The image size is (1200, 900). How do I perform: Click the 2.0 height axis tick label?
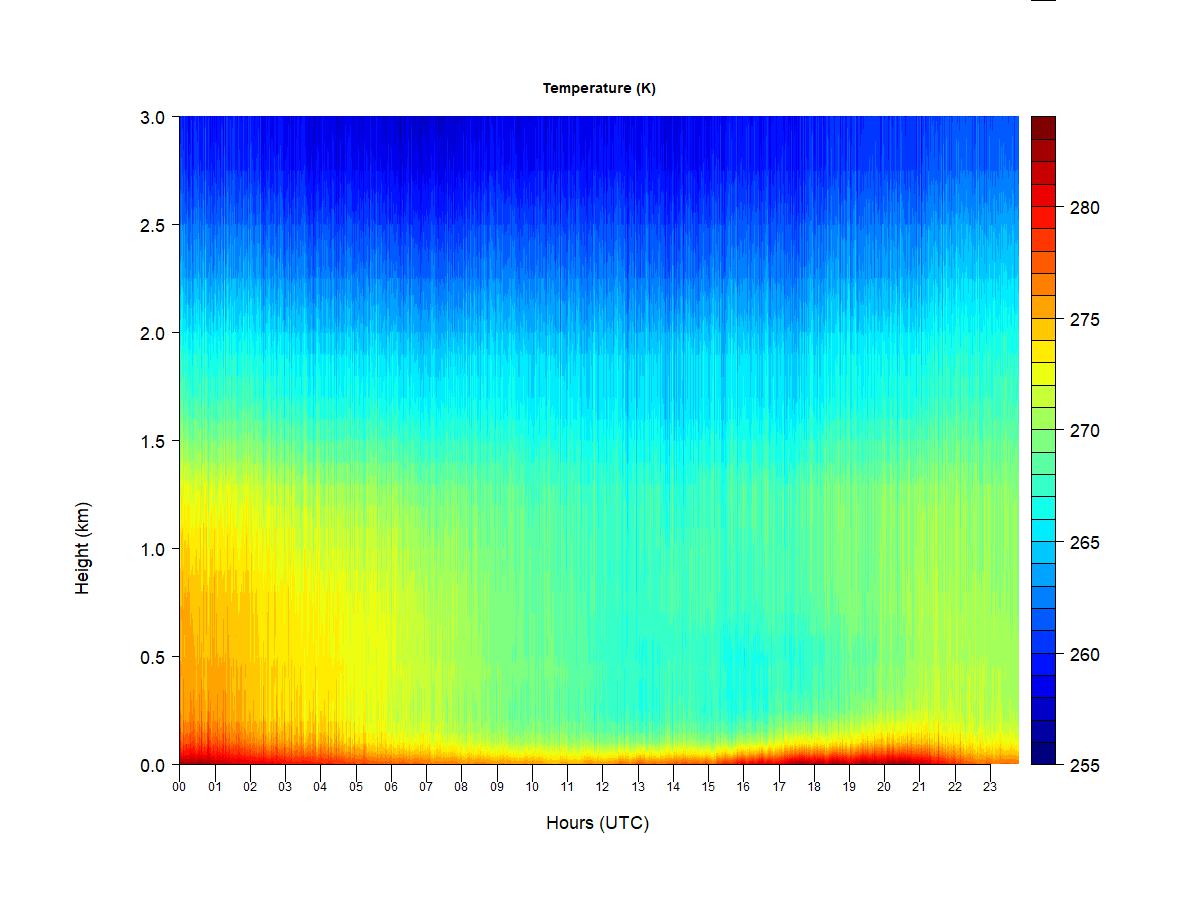point(152,333)
